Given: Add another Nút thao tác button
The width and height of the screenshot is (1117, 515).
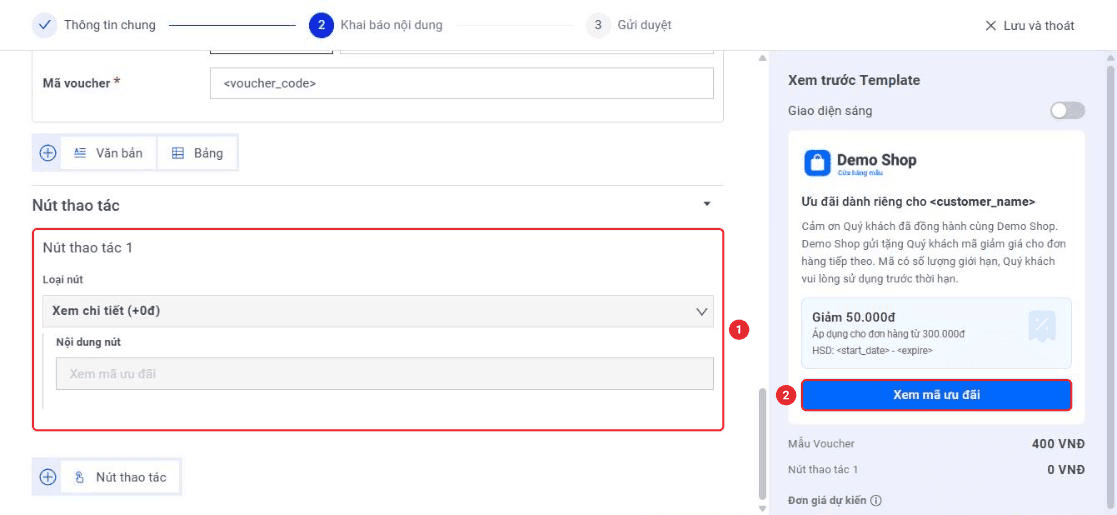Looking at the screenshot, I should pos(120,477).
